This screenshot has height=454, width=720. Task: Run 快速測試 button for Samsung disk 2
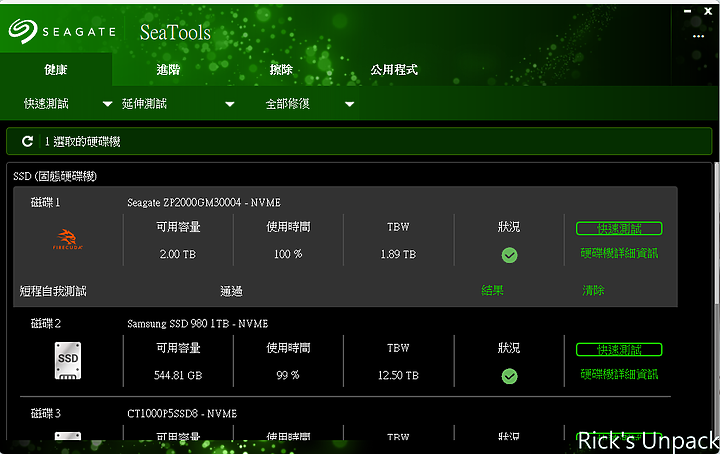[x=619, y=349]
